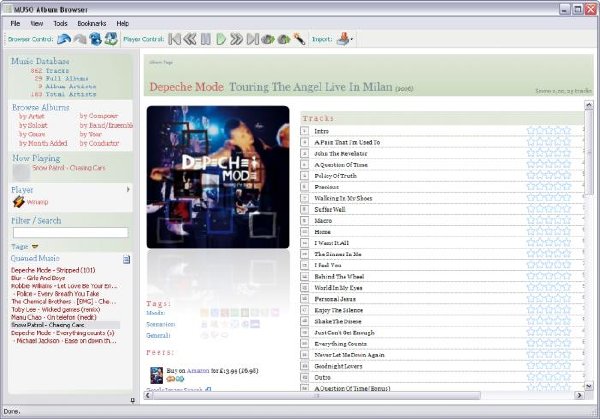Skip to next track button
Viewport: 600px width, 419px height.
tap(253, 39)
